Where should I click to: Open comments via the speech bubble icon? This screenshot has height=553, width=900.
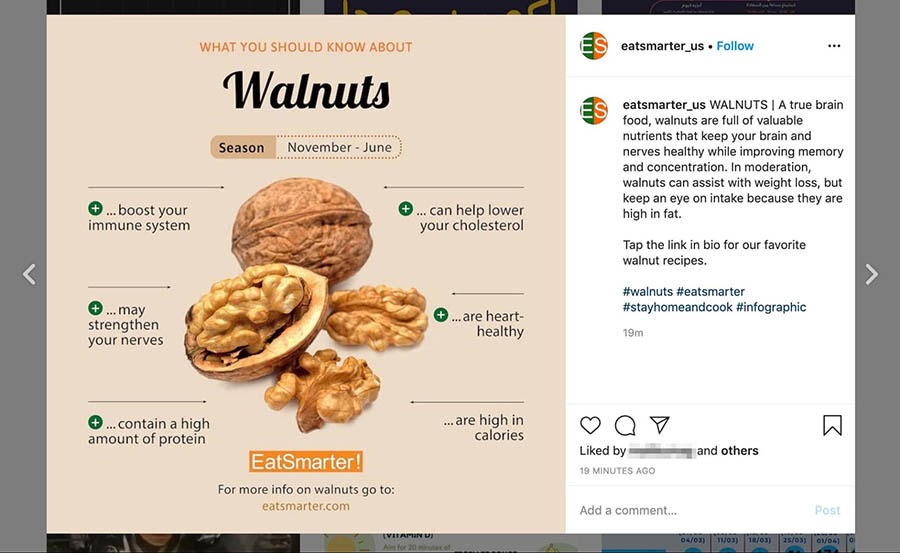pyautogui.click(x=625, y=426)
